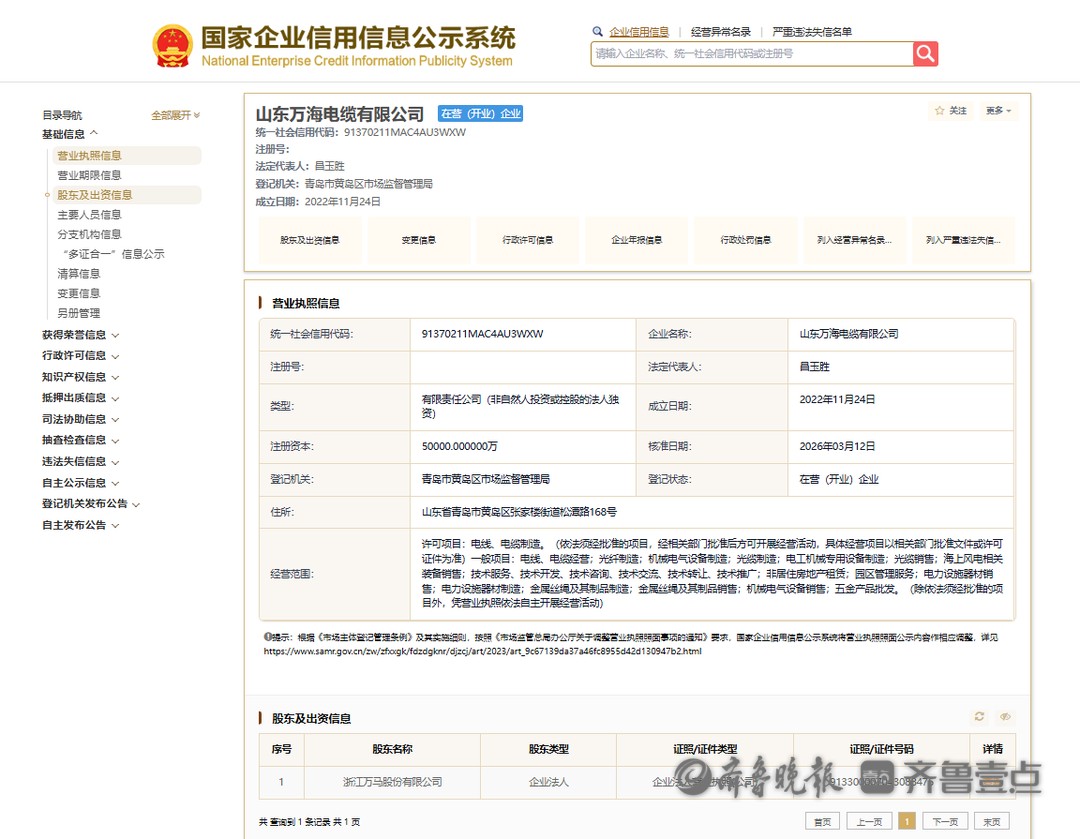Click shareholder 浙江万马股份有限公司
Screen dimensions: 1080x839
[x=393, y=782]
